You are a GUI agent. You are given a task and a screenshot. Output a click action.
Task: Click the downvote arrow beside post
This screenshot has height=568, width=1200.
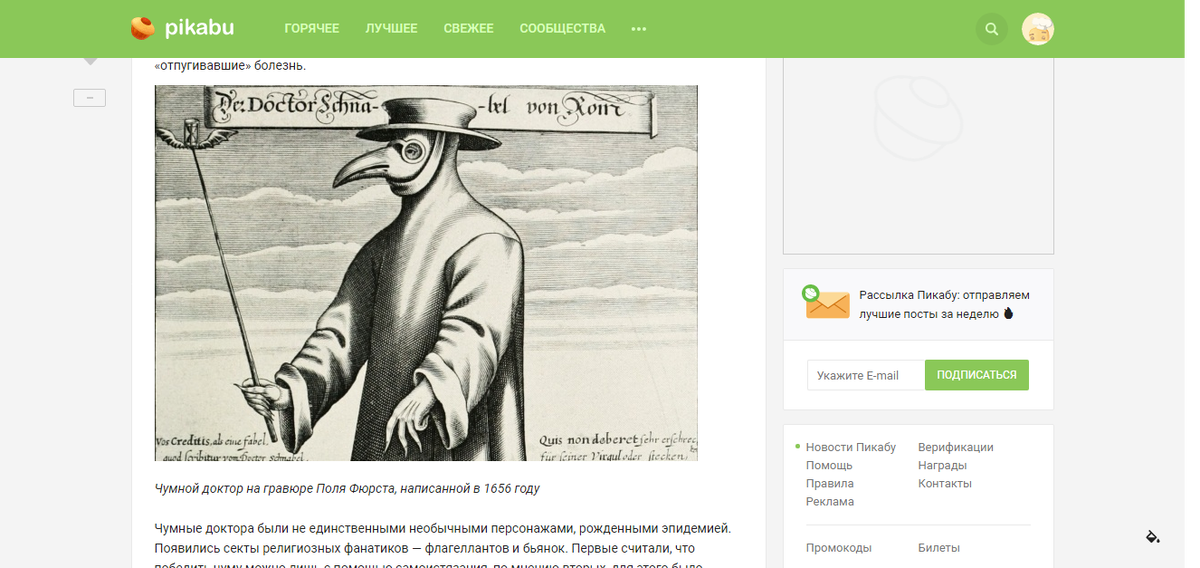90,62
